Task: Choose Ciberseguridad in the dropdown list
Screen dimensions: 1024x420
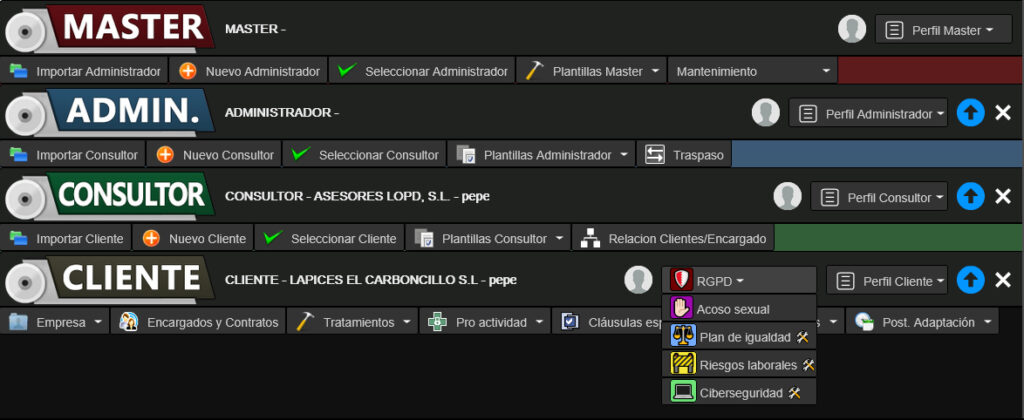Action: [738, 392]
